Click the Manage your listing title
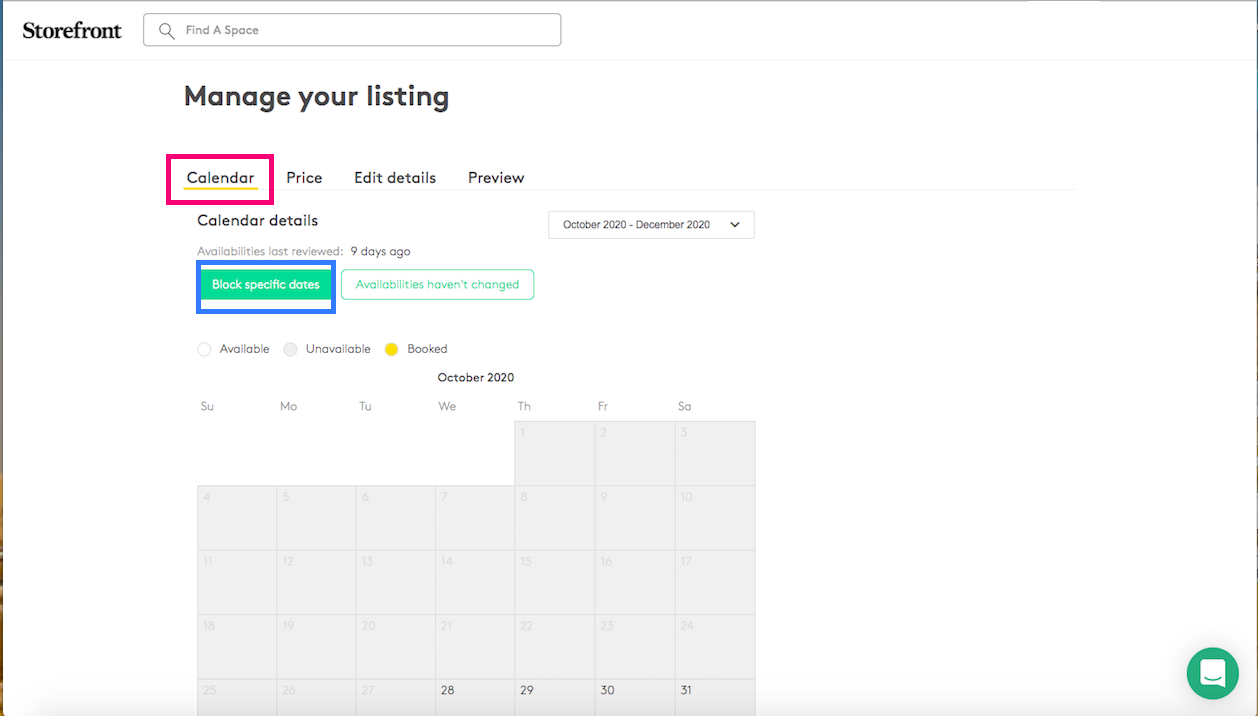The image size is (1258, 716). [x=316, y=97]
